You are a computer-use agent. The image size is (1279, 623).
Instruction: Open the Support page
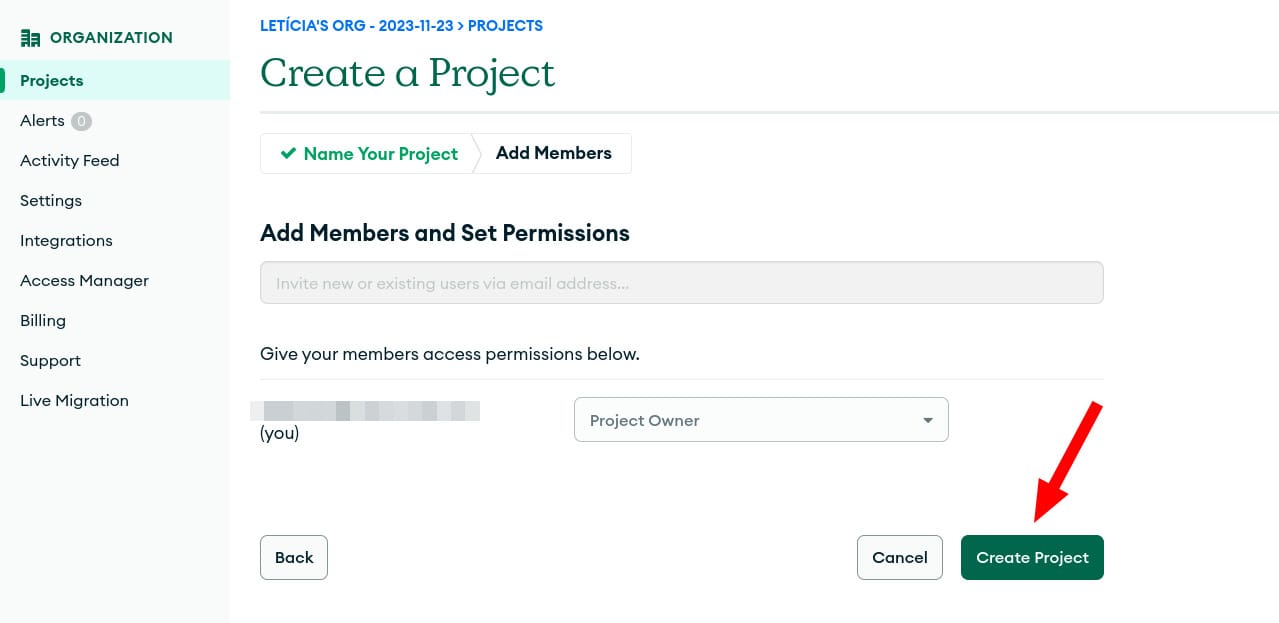[x=50, y=360]
